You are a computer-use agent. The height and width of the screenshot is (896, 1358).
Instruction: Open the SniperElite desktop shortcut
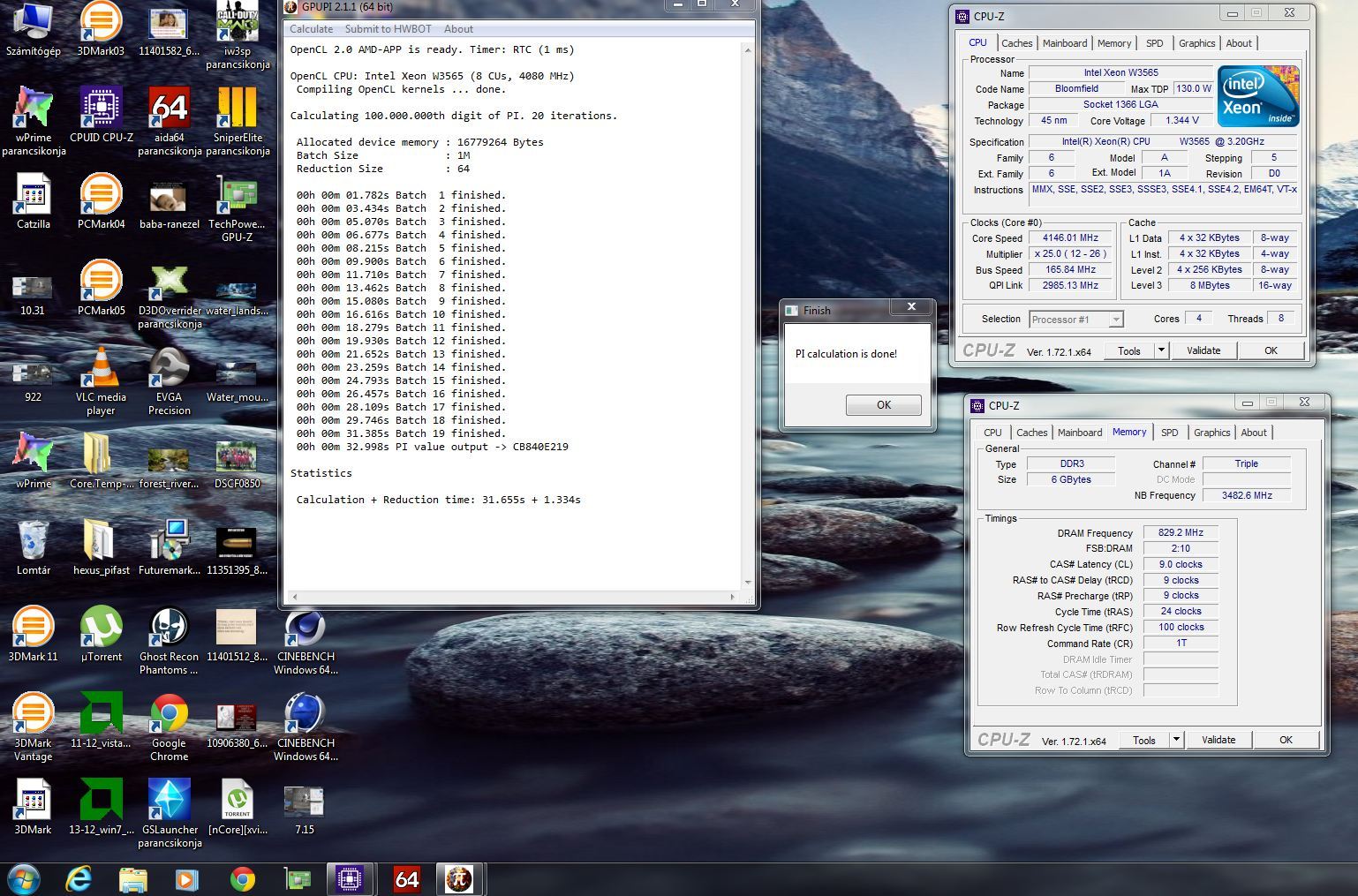pyautogui.click(x=238, y=121)
